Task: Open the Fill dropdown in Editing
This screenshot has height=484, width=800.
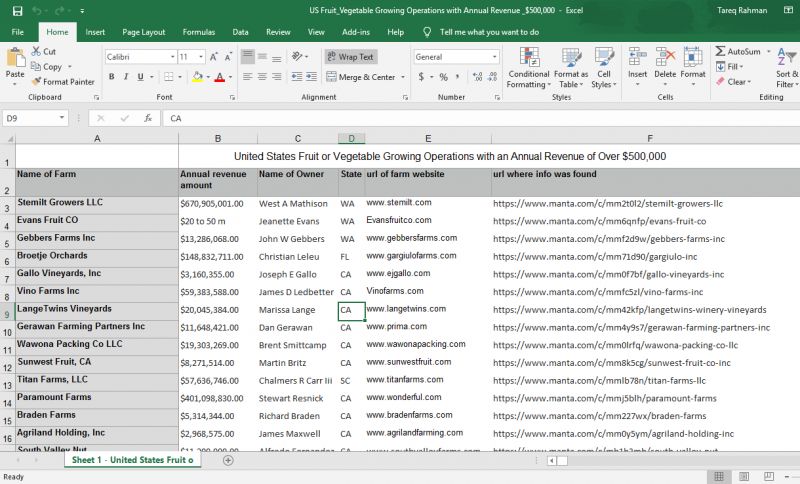Action: [x=730, y=66]
